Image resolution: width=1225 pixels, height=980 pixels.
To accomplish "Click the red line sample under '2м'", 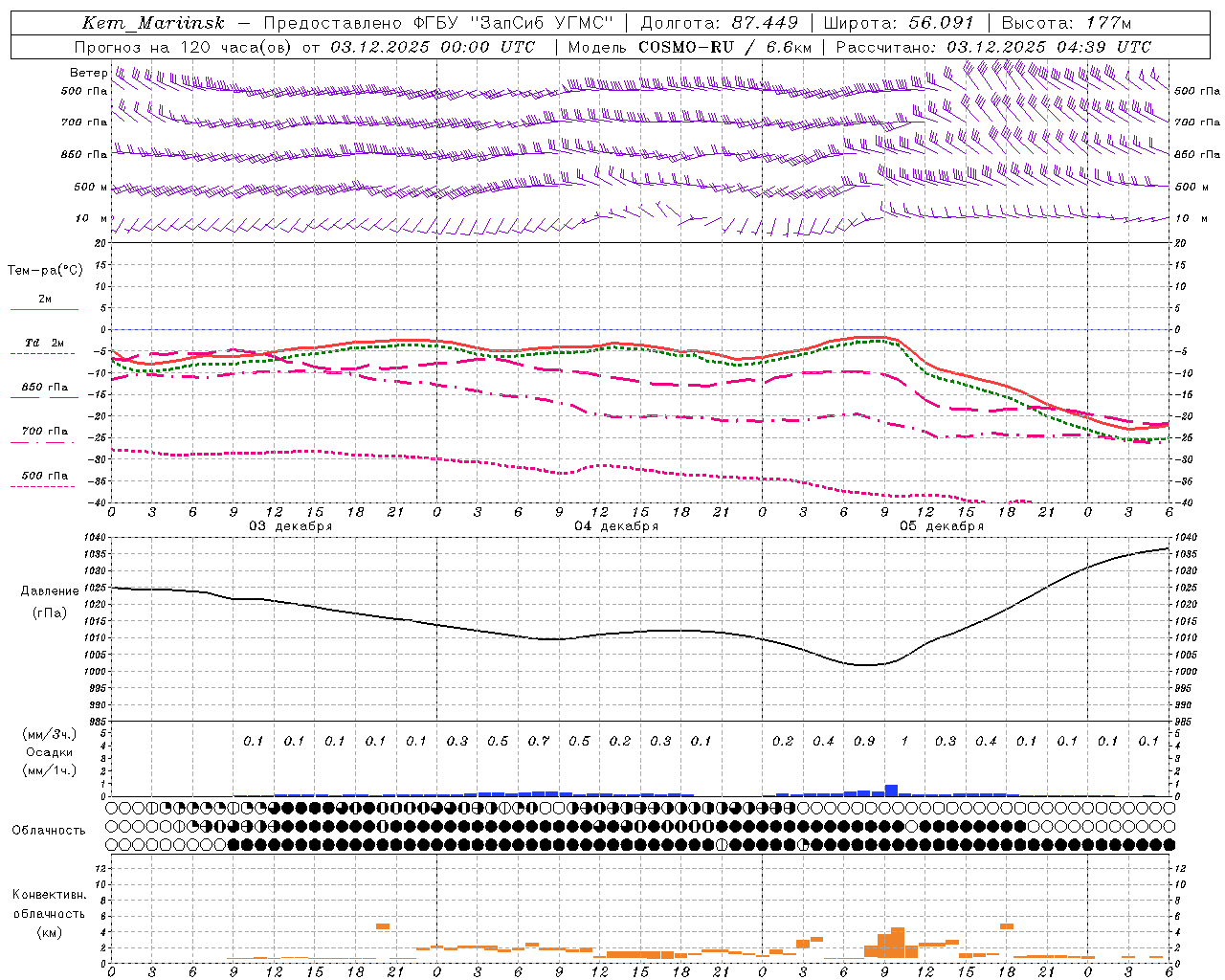I will point(44,310).
